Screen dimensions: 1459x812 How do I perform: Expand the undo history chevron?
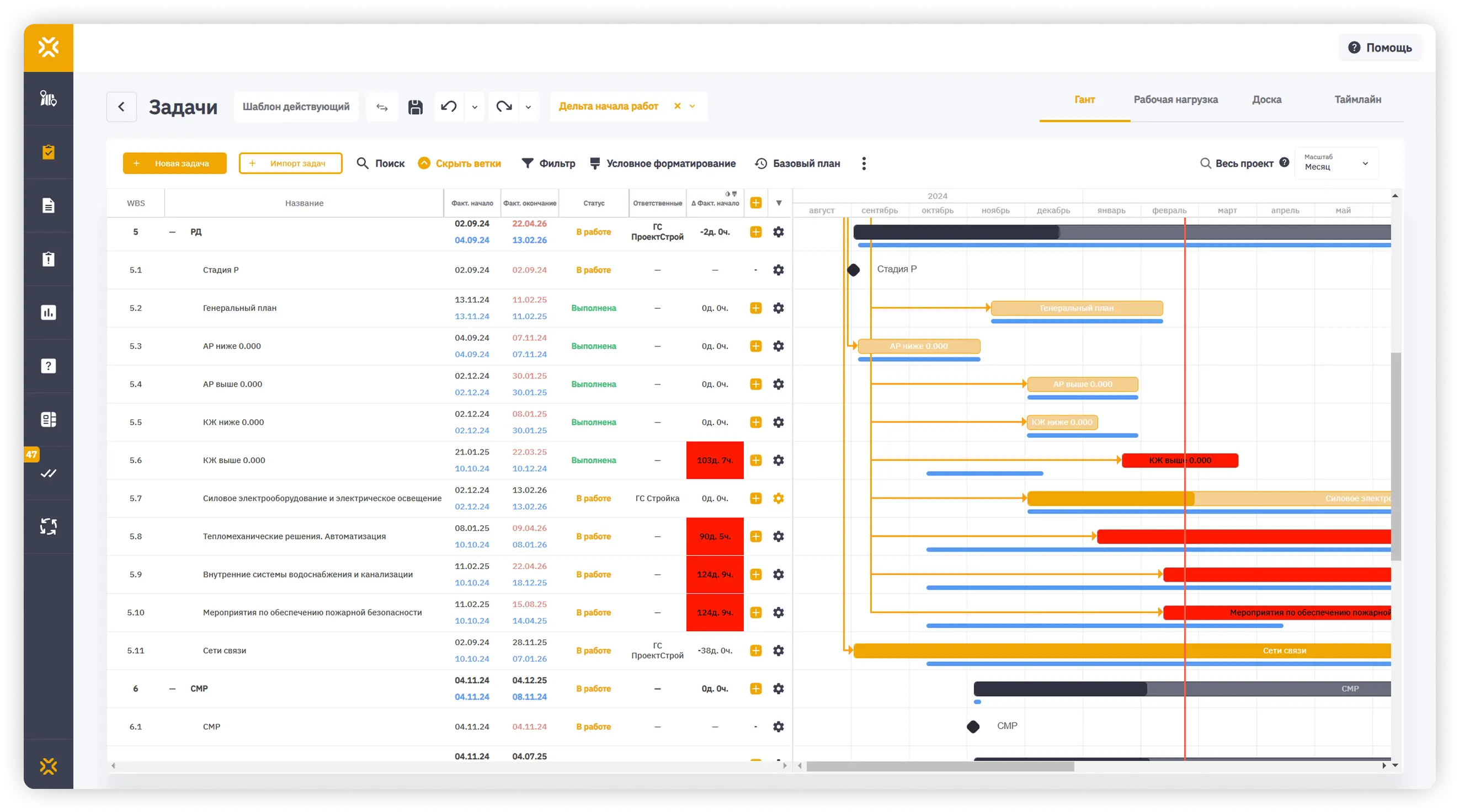(x=474, y=106)
